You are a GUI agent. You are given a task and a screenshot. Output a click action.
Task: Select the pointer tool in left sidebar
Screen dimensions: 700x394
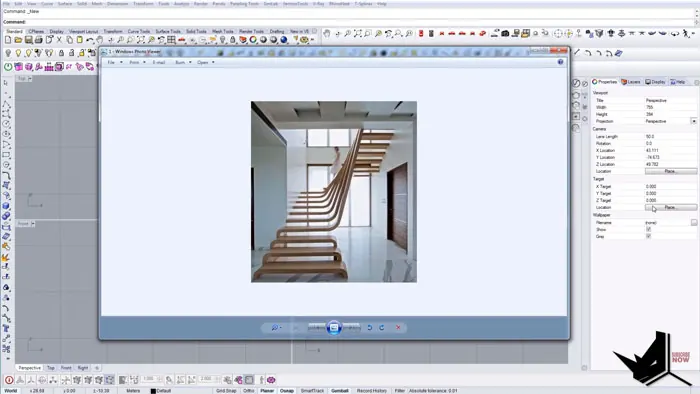6,83
